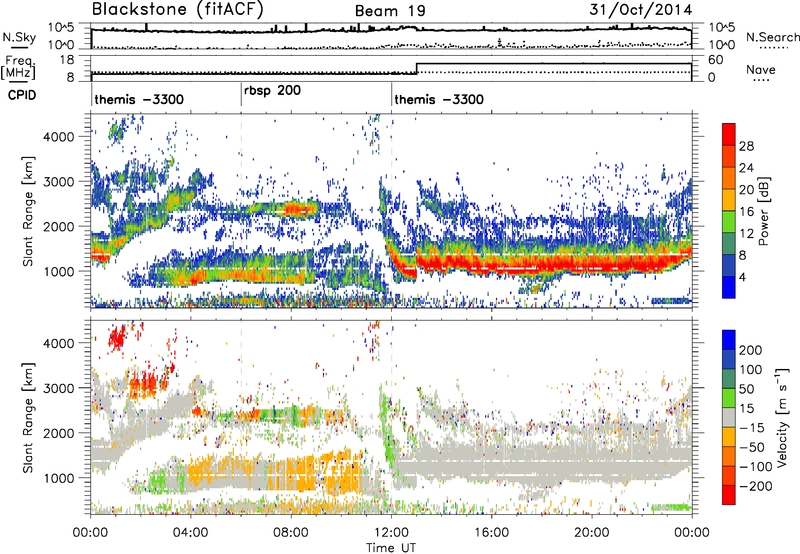800x554 pixels.
Task: Click the '3000' tick on the velocity panel
Action: pos(59,388)
